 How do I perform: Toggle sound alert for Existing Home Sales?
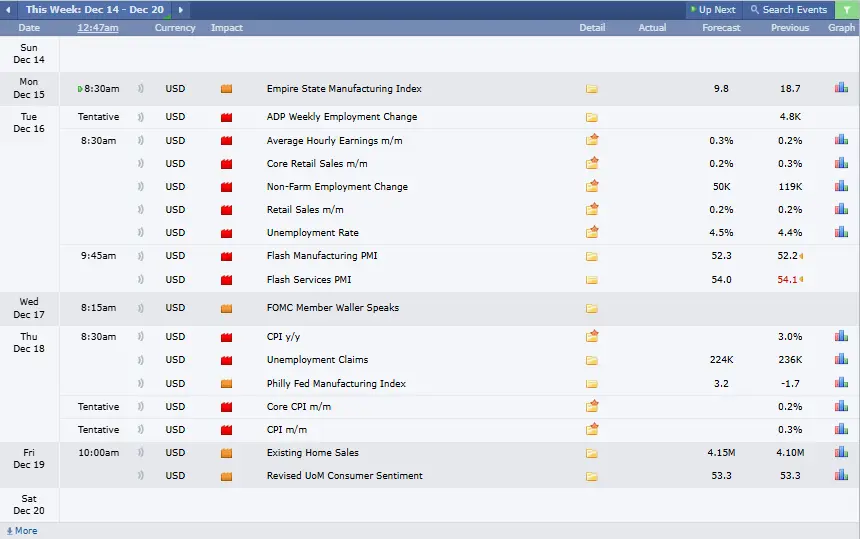pos(141,452)
